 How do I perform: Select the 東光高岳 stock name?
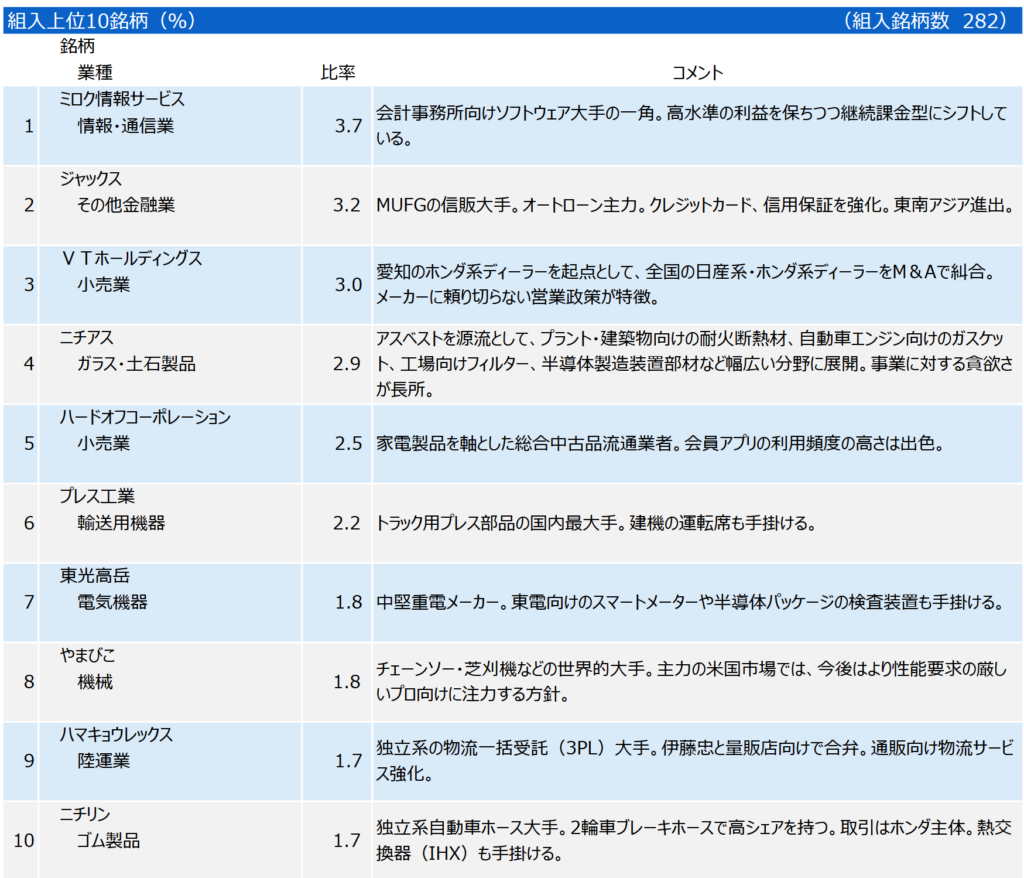95,576
